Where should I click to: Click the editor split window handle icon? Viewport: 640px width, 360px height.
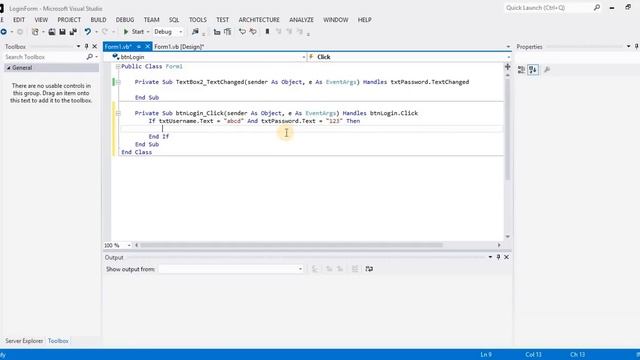pos(508,67)
